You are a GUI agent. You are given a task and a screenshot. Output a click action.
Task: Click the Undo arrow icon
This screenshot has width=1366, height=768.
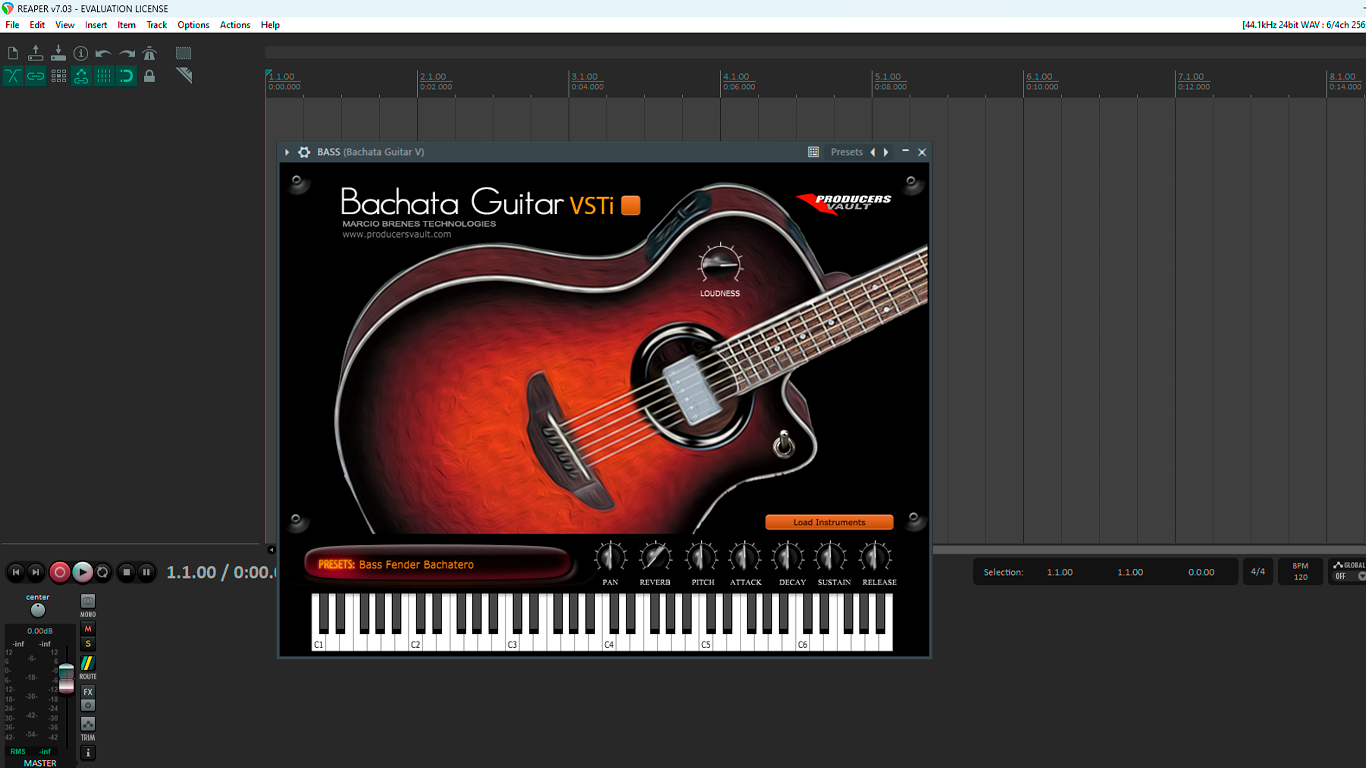pyautogui.click(x=104, y=53)
